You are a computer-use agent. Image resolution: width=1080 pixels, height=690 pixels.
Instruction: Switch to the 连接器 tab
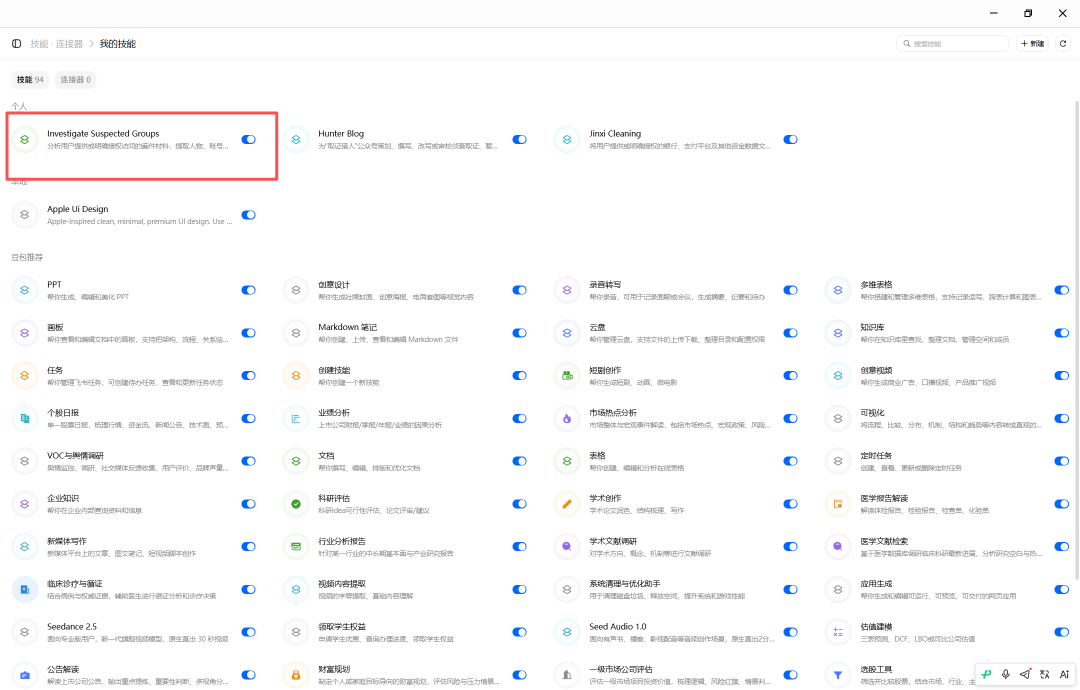(75, 80)
